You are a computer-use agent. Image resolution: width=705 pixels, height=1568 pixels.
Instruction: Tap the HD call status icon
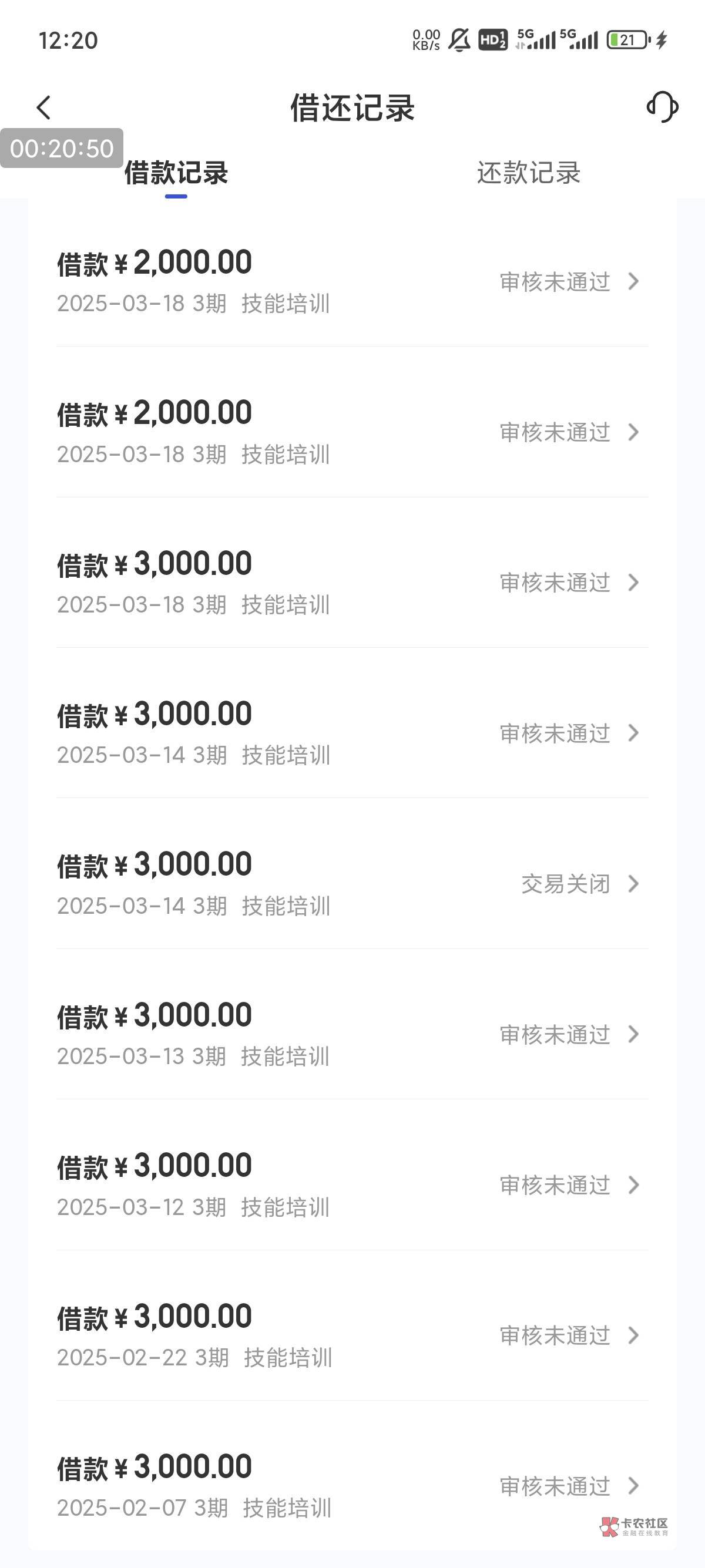[492, 40]
